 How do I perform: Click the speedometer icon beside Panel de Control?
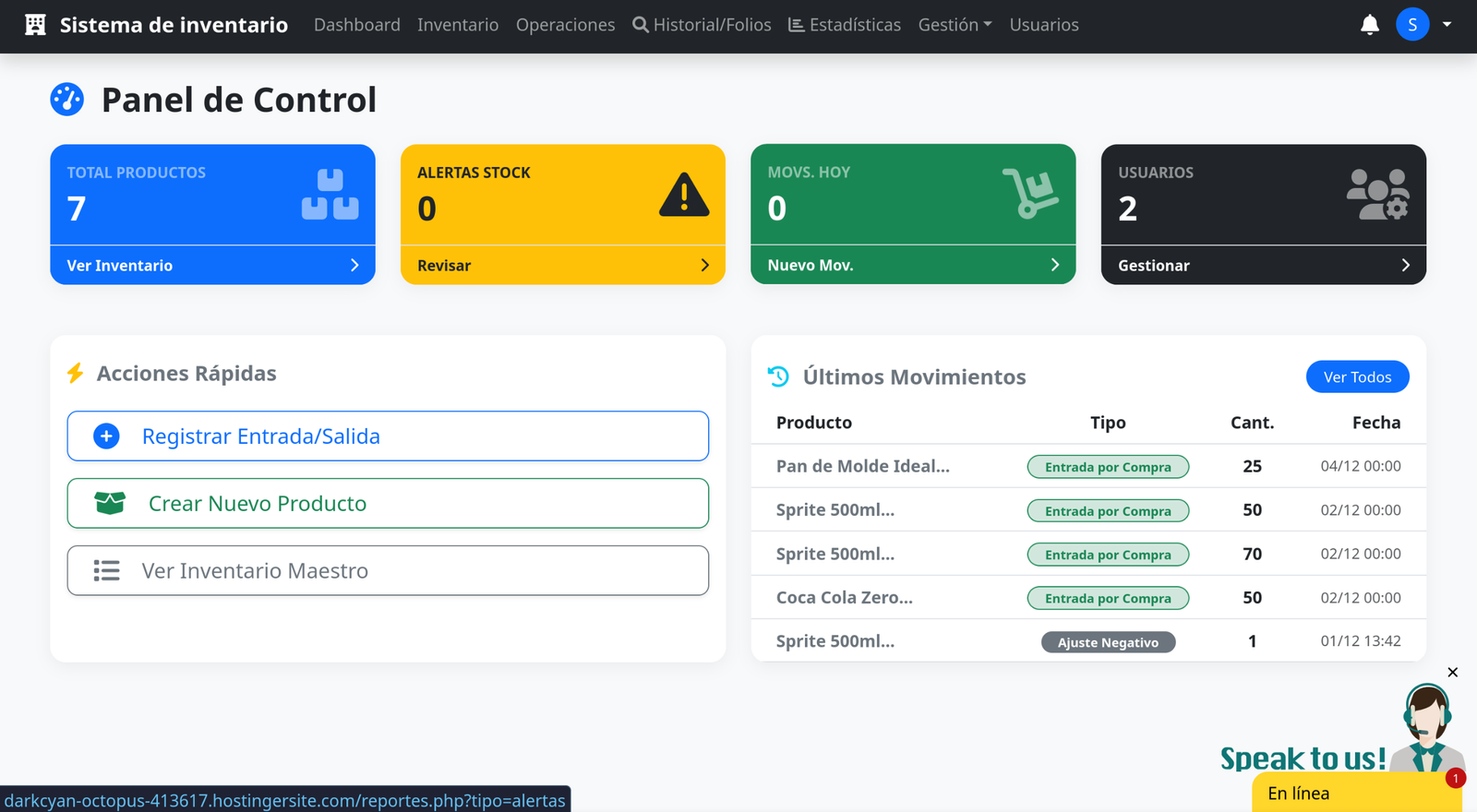tap(67, 100)
